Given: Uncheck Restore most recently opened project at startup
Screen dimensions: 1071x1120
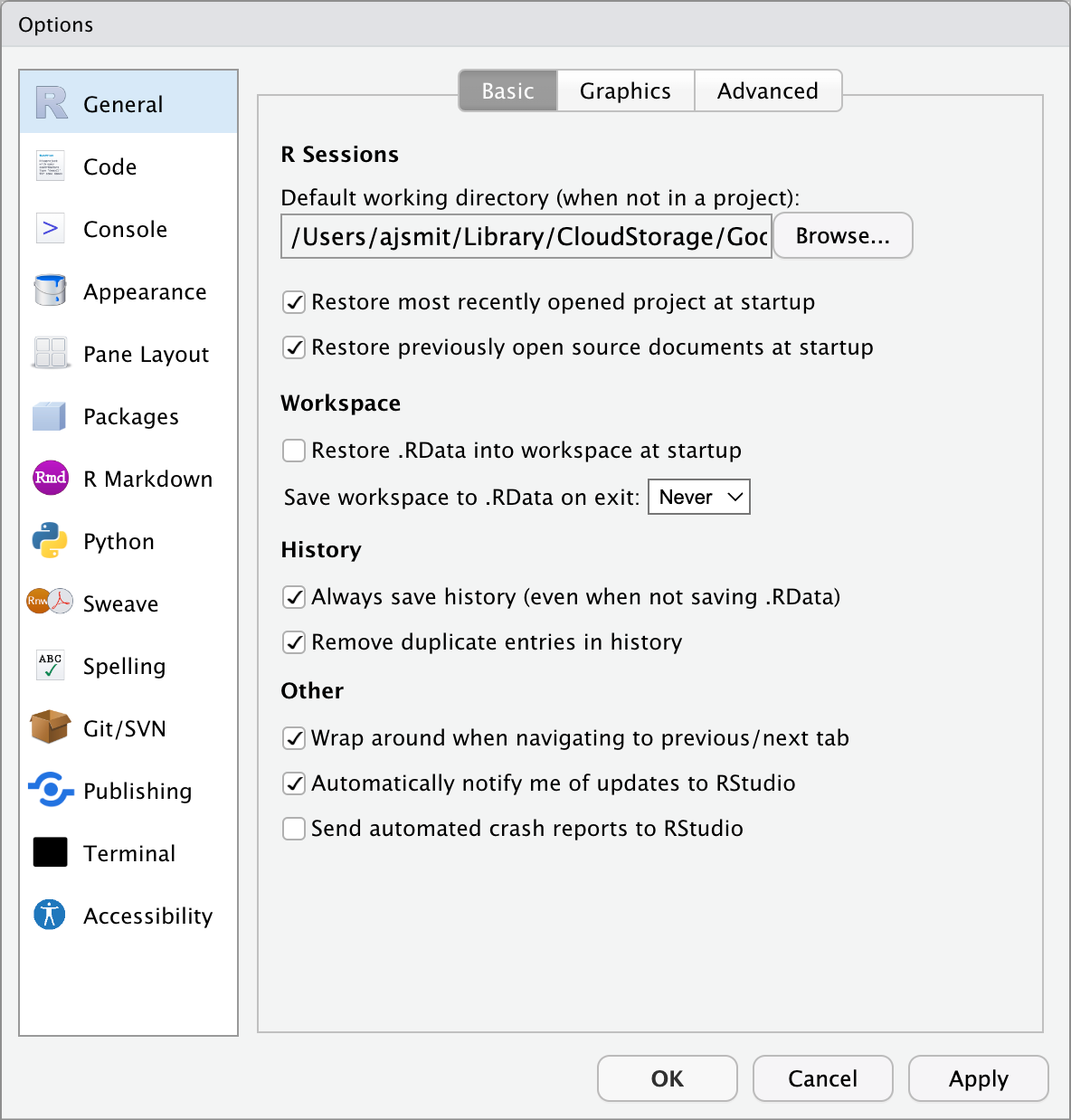Looking at the screenshot, I should click(294, 302).
